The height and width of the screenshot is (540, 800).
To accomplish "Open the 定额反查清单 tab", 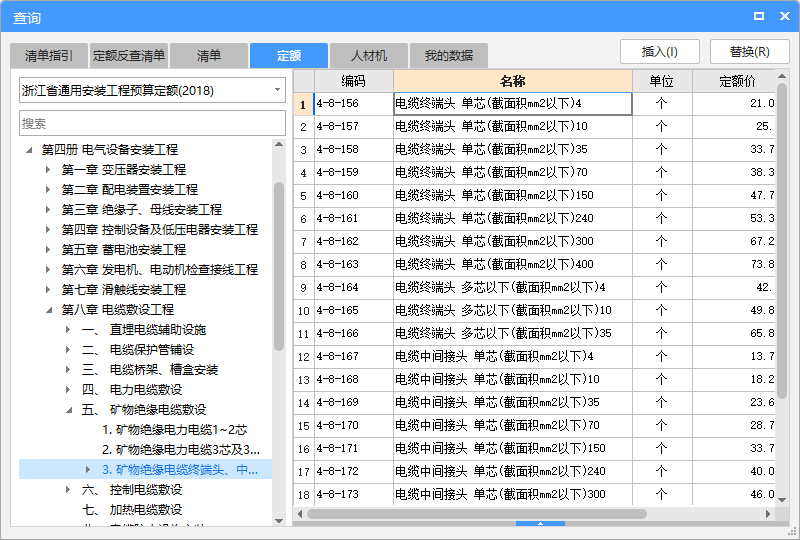I will click(129, 56).
